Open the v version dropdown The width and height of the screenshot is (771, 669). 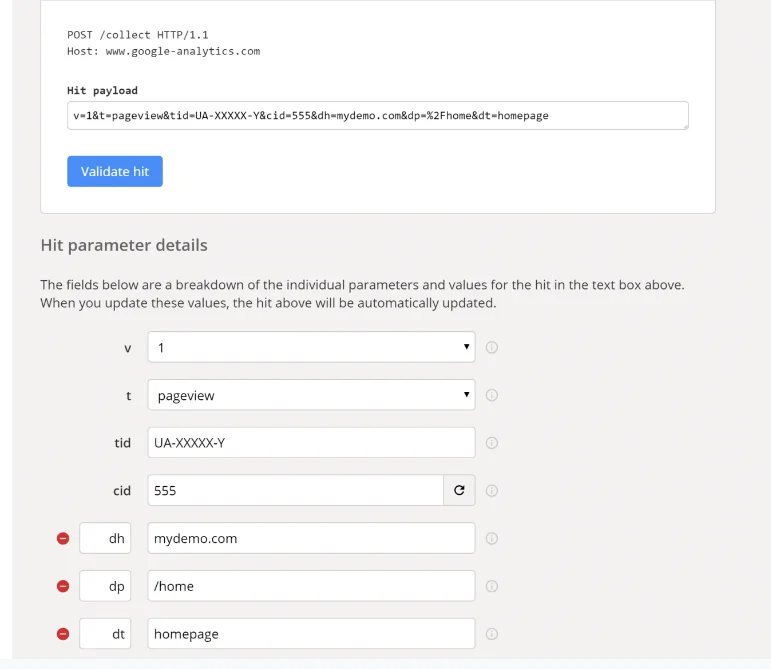(311, 347)
